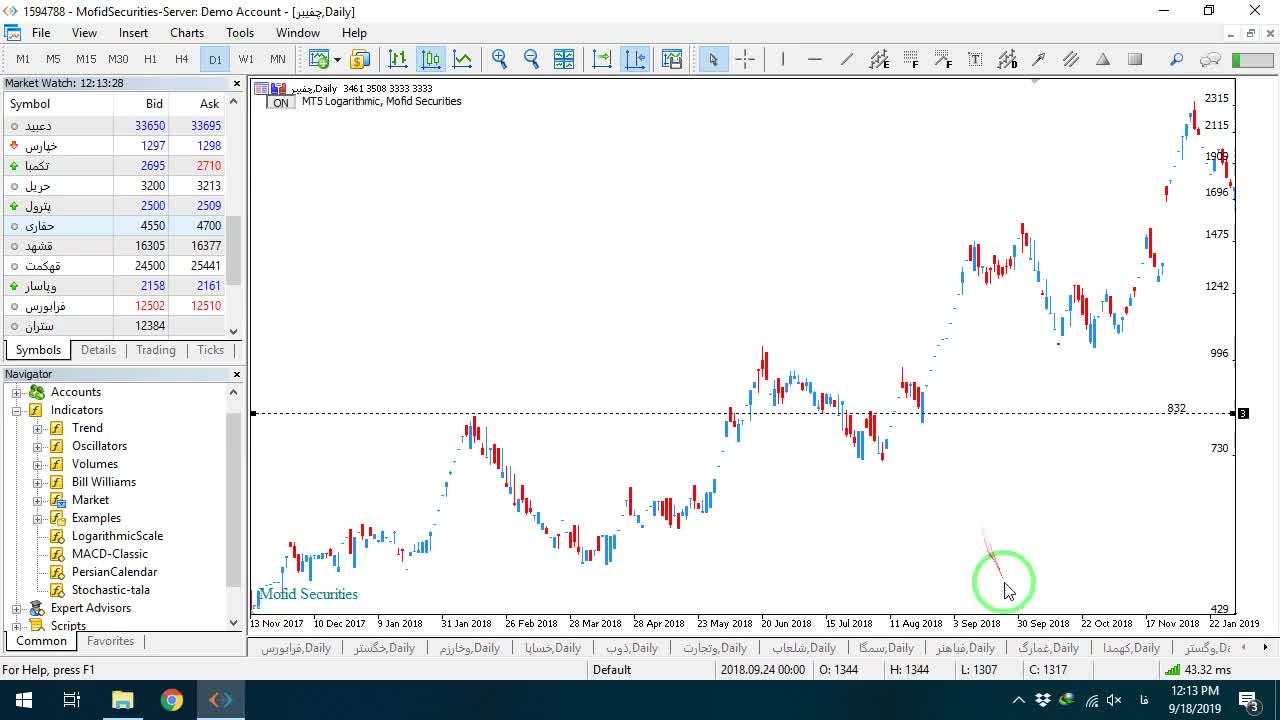Tile chart windows icon
The width and height of the screenshot is (1280, 720).
click(564, 59)
